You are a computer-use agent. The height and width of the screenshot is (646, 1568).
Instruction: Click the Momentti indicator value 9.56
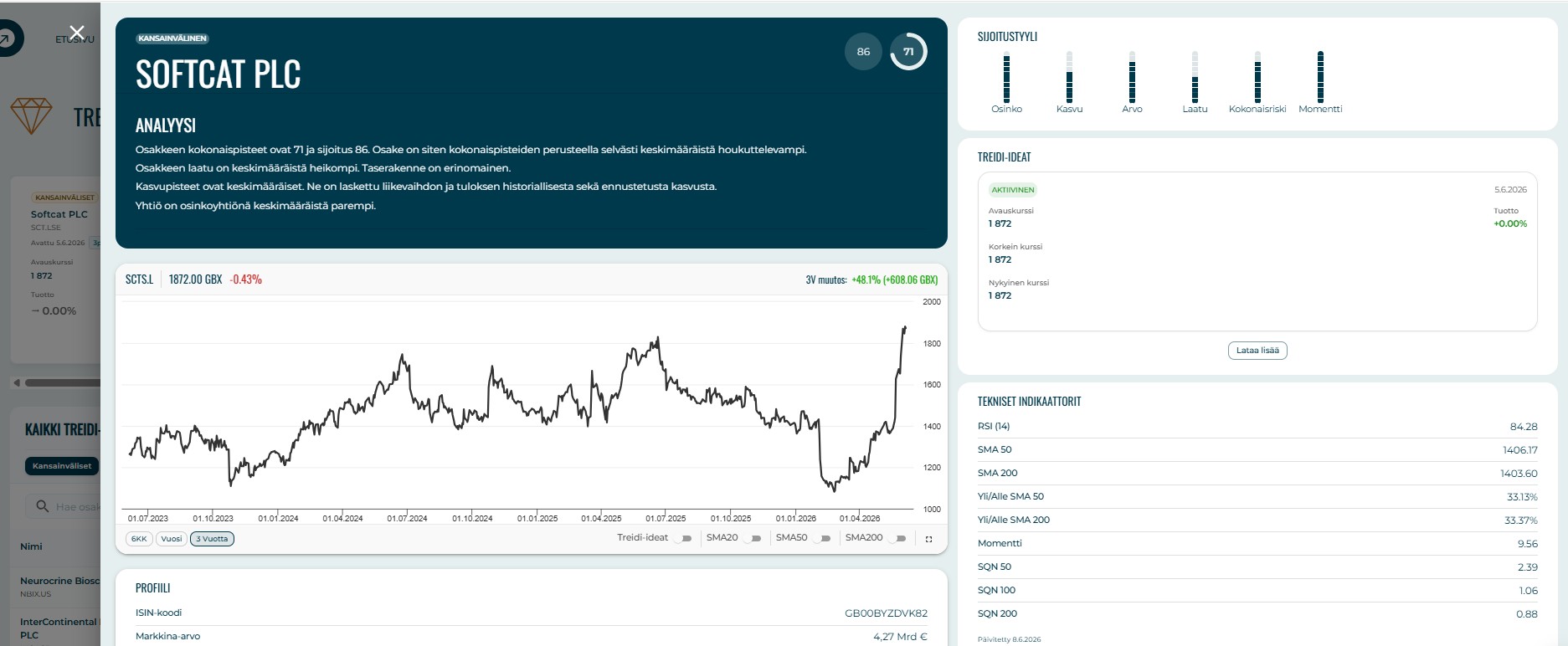point(1528,544)
